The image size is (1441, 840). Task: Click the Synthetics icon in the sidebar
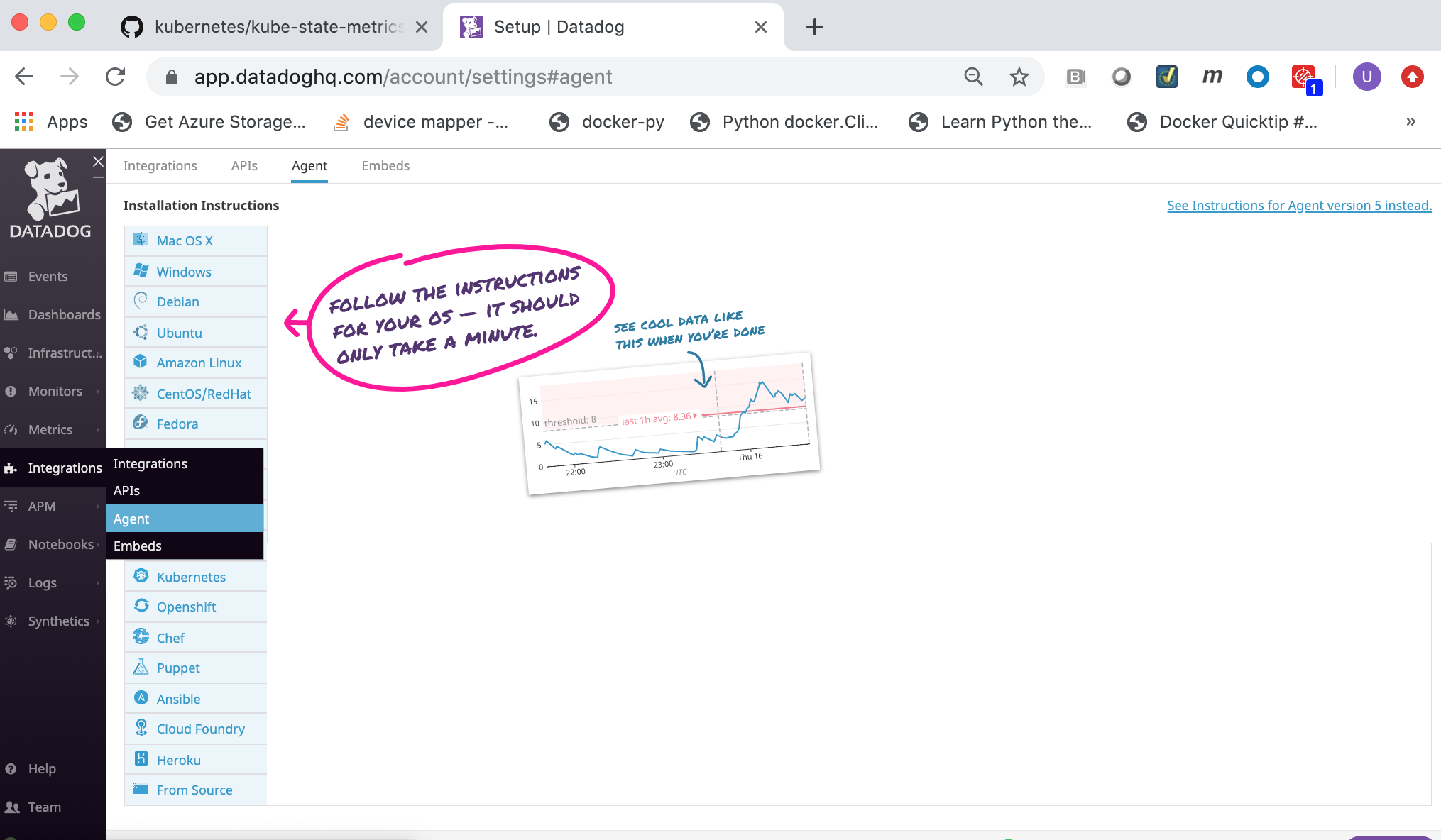coord(11,621)
